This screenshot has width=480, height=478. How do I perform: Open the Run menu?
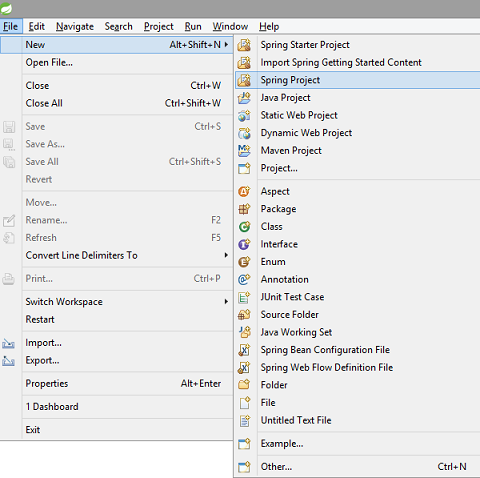tap(193, 26)
